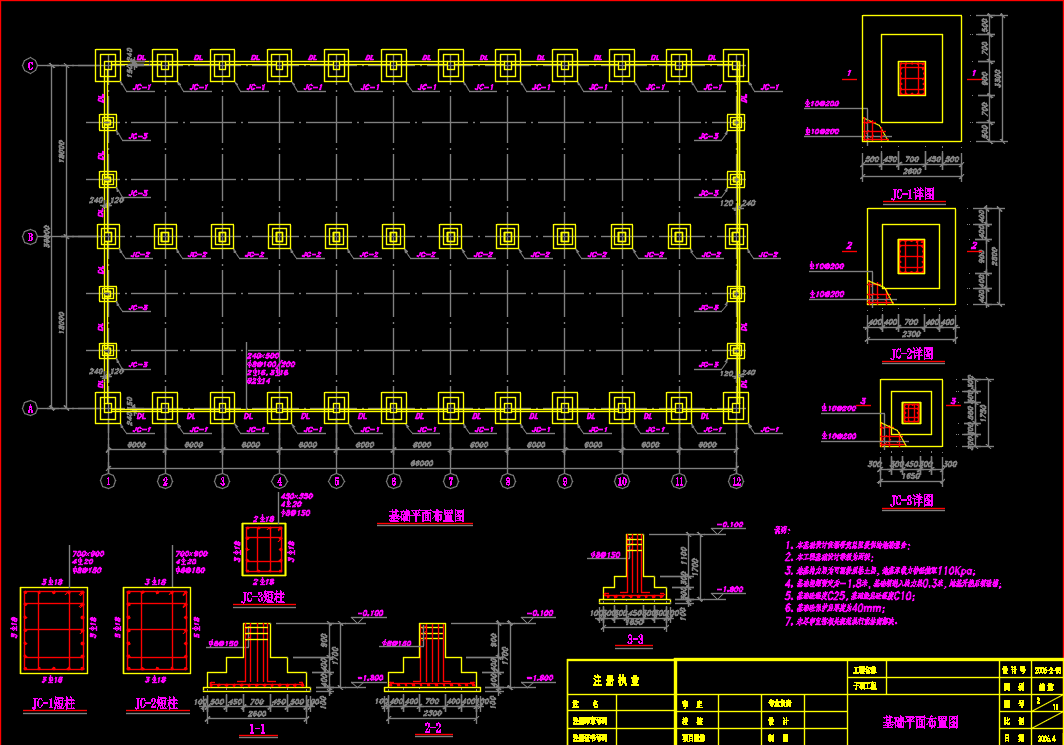The height and width of the screenshot is (745, 1064).
Task: Select note 3 mentioning 110Kpa
Action: pos(881,571)
